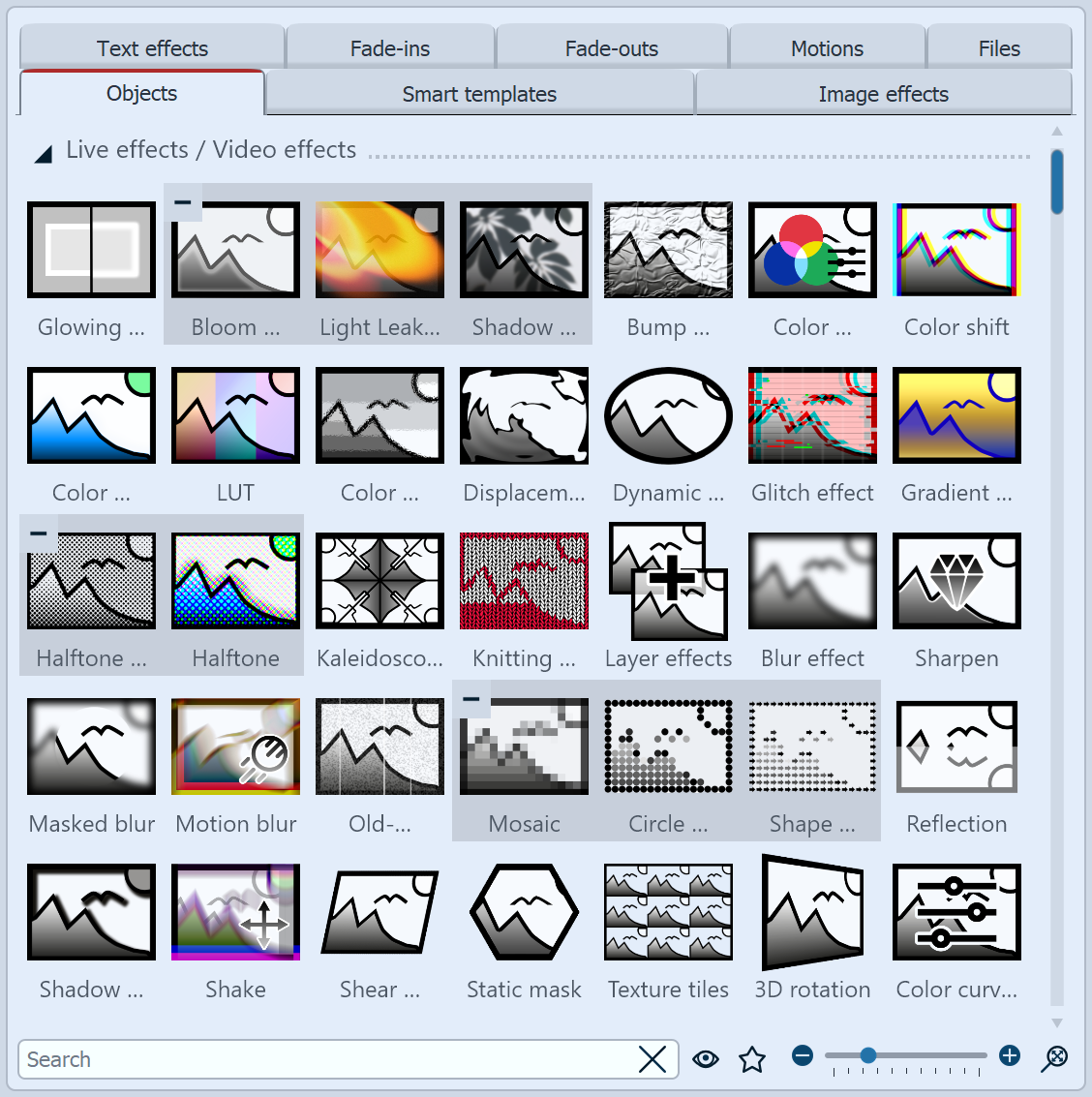The width and height of the screenshot is (1092, 1097).
Task: Select the Knitting effect
Action: tap(524, 581)
